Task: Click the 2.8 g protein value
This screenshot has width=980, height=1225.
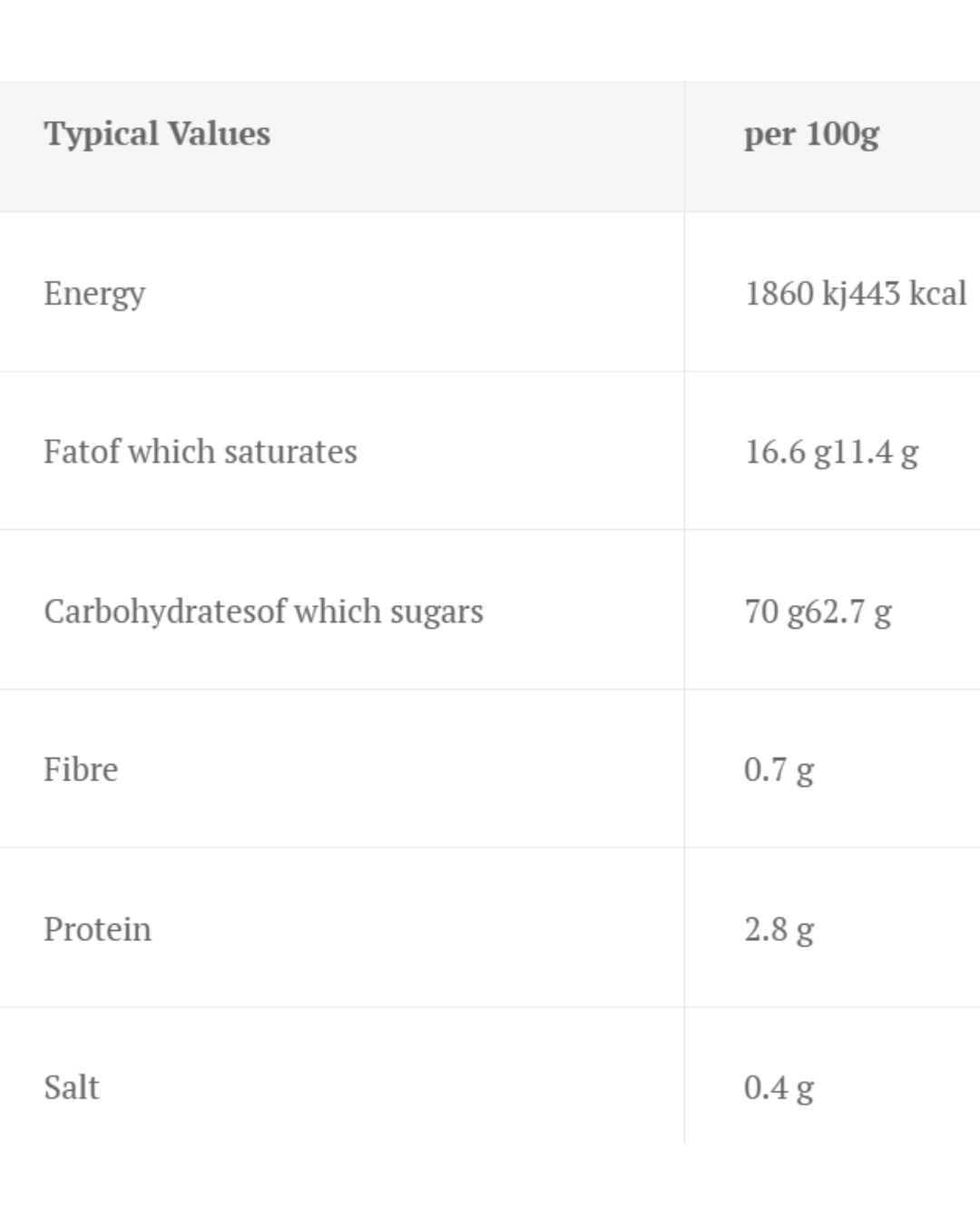Action: 779,929
